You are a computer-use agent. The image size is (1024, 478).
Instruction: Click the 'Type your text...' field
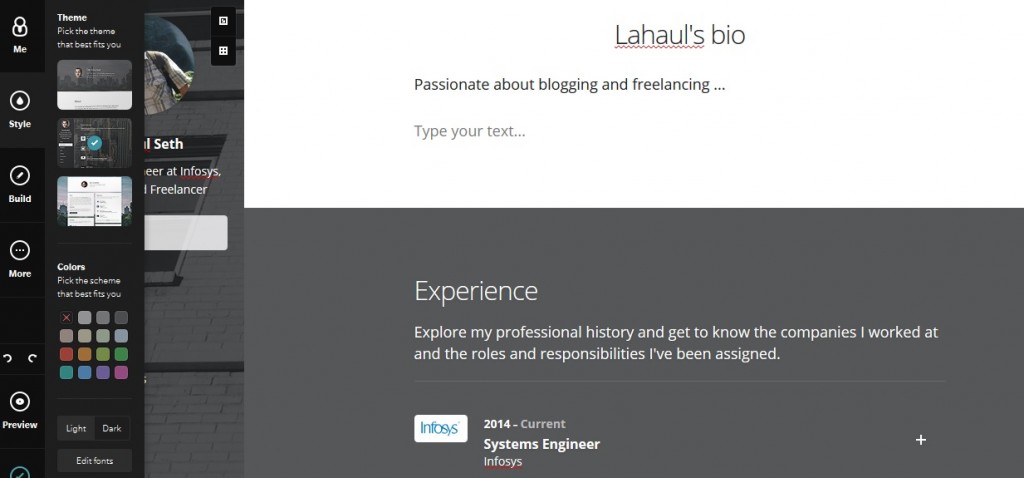pyautogui.click(x=470, y=131)
